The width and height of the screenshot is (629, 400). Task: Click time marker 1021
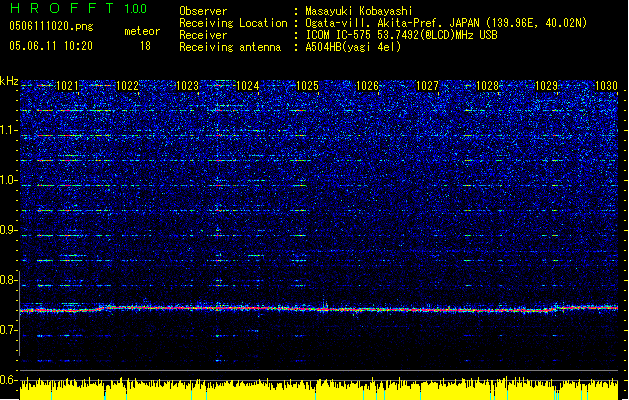point(67,86)
